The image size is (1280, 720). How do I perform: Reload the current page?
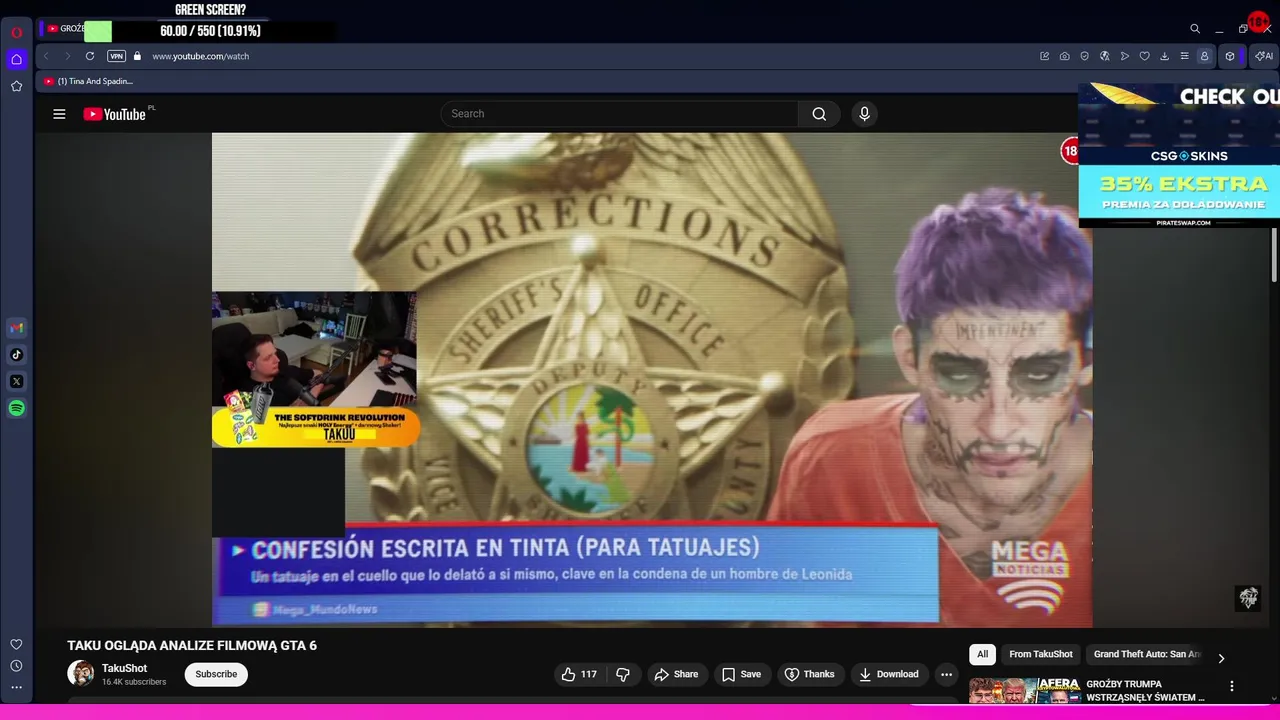[x=90, y=56]
